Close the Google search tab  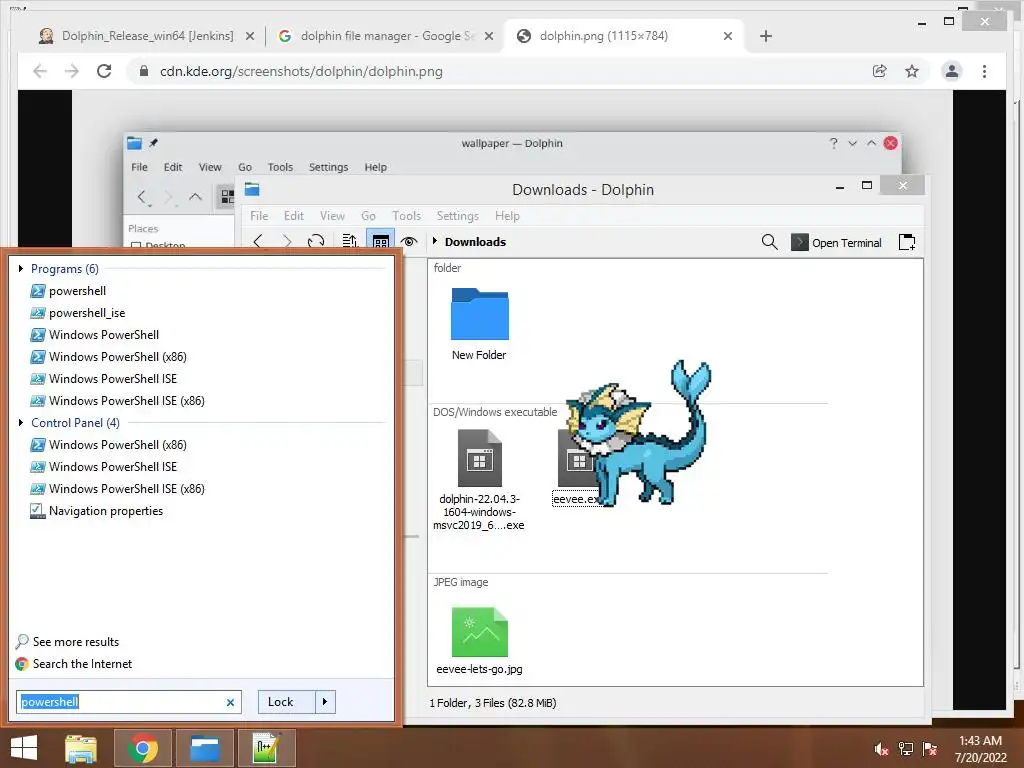(488, 37)
